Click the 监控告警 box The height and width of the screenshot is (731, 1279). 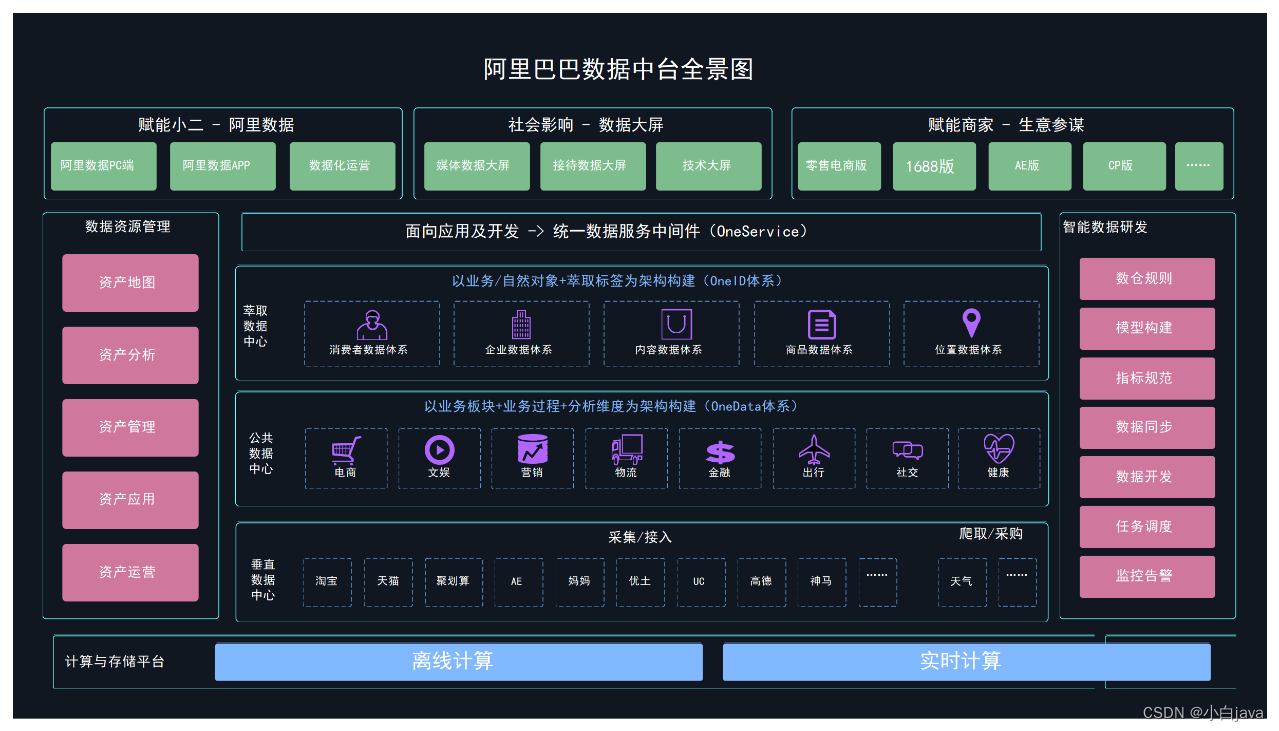[x=1147, y=577]
